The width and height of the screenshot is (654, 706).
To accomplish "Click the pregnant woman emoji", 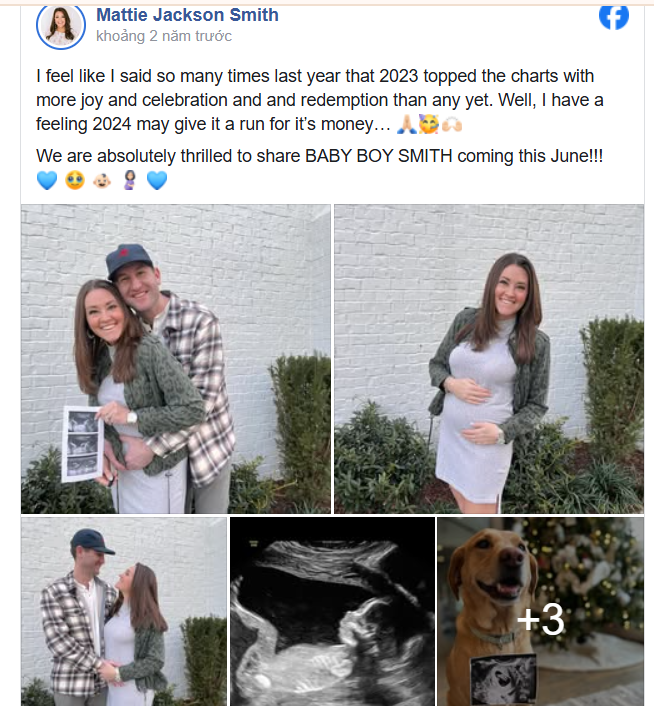I will pyautogui.click(x=129, y=181).
